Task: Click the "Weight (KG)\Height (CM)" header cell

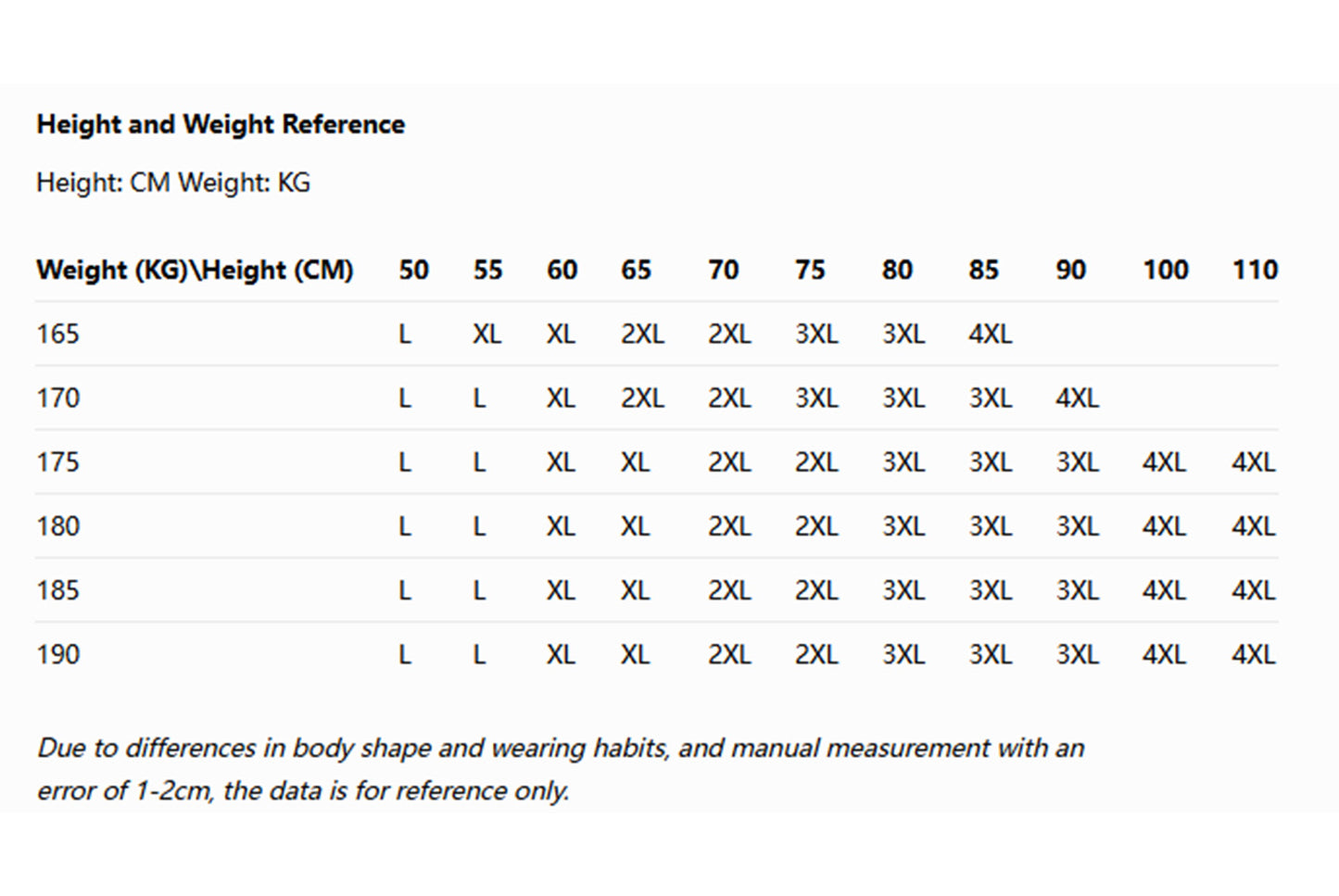Action: point(195,270)
